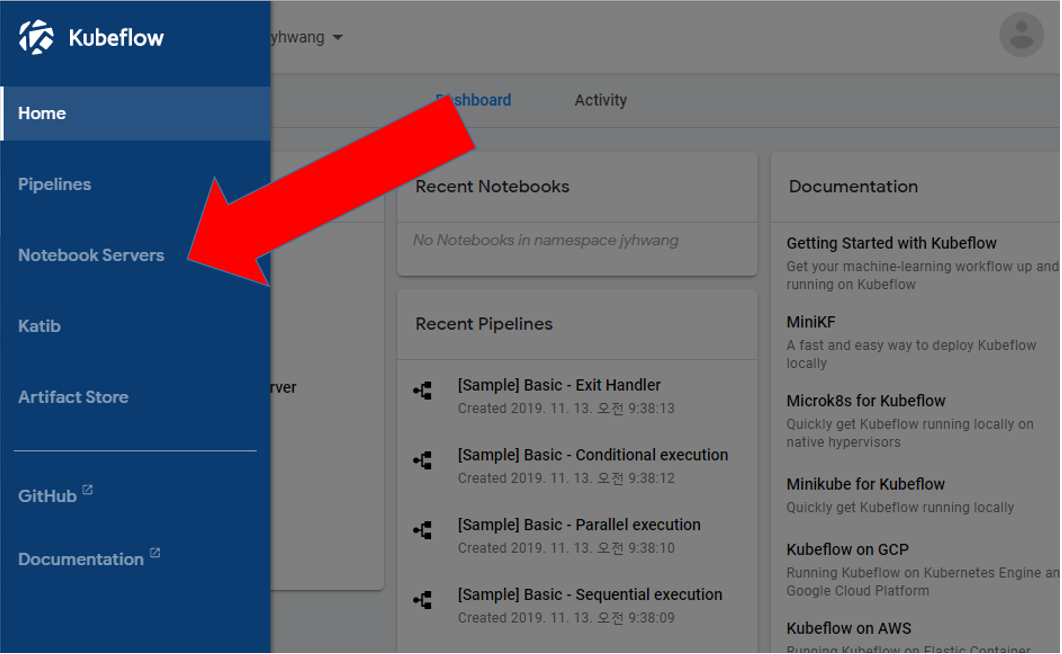The height and width of the screenshot is (654, 1062).
Task: Open [Sample] Basic - Parallel execution pipeline
Action: [x=579, y=525]
